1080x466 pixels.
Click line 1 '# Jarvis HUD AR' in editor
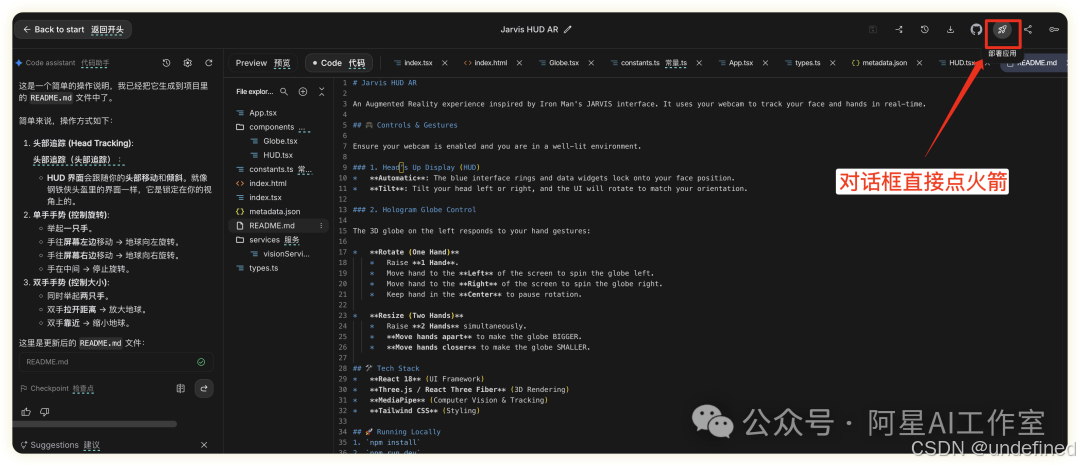[384, 83]
